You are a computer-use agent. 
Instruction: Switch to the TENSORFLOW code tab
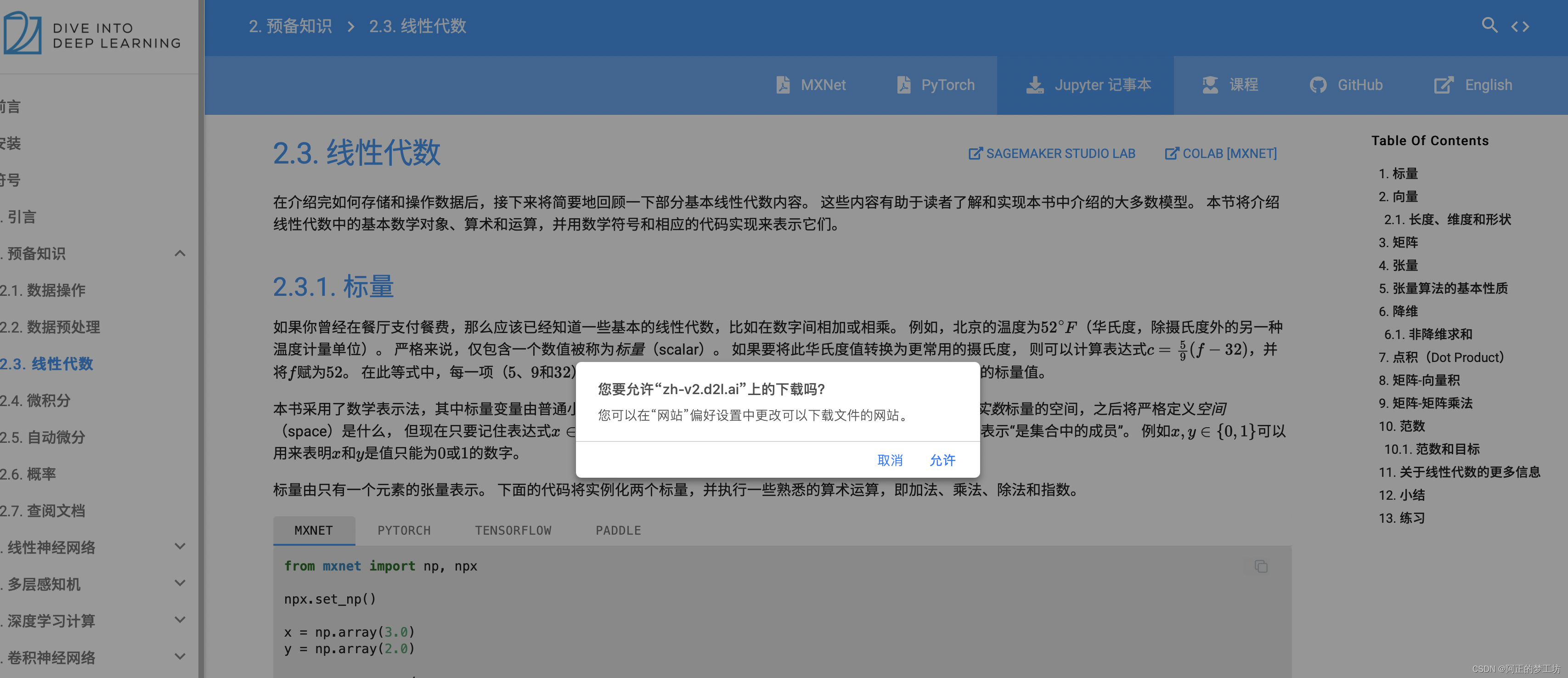(x=513, y=530)
